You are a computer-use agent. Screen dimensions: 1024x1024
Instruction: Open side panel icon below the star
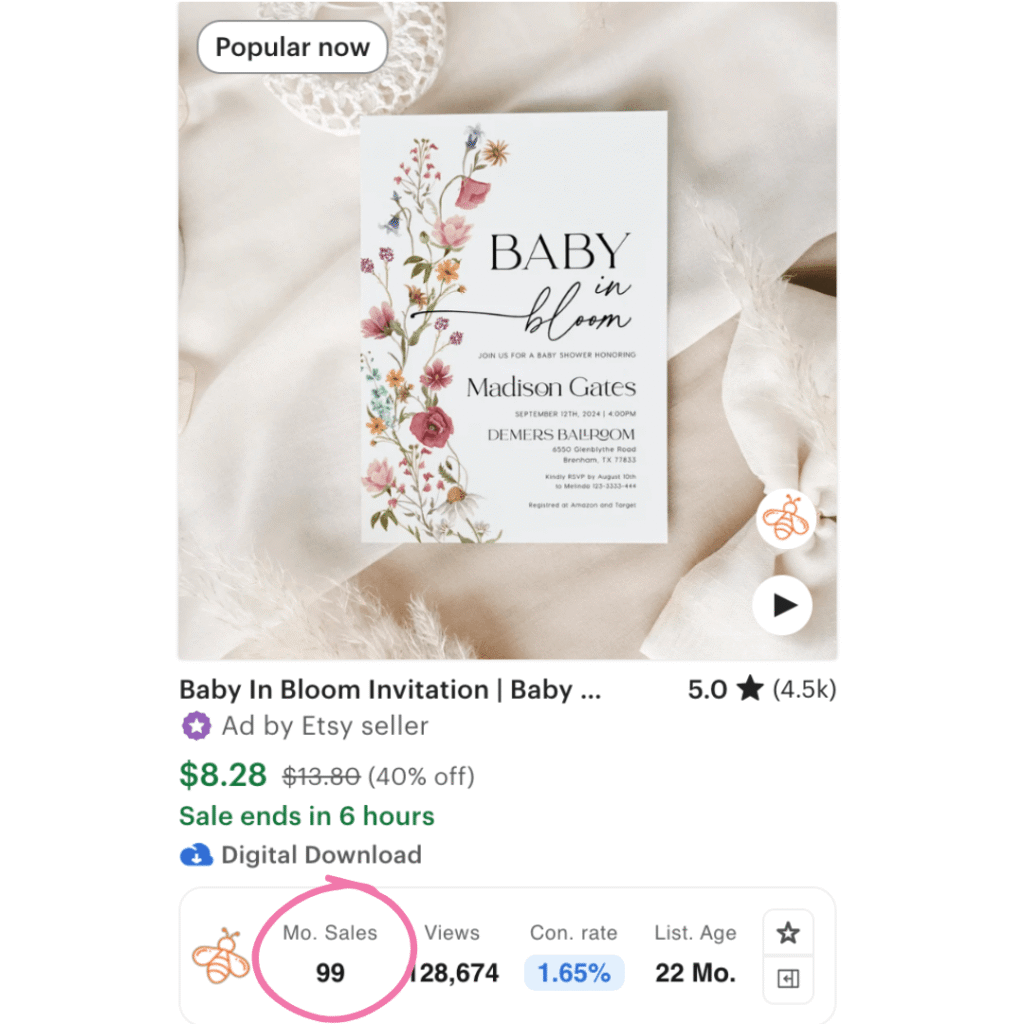click(788, 978)
